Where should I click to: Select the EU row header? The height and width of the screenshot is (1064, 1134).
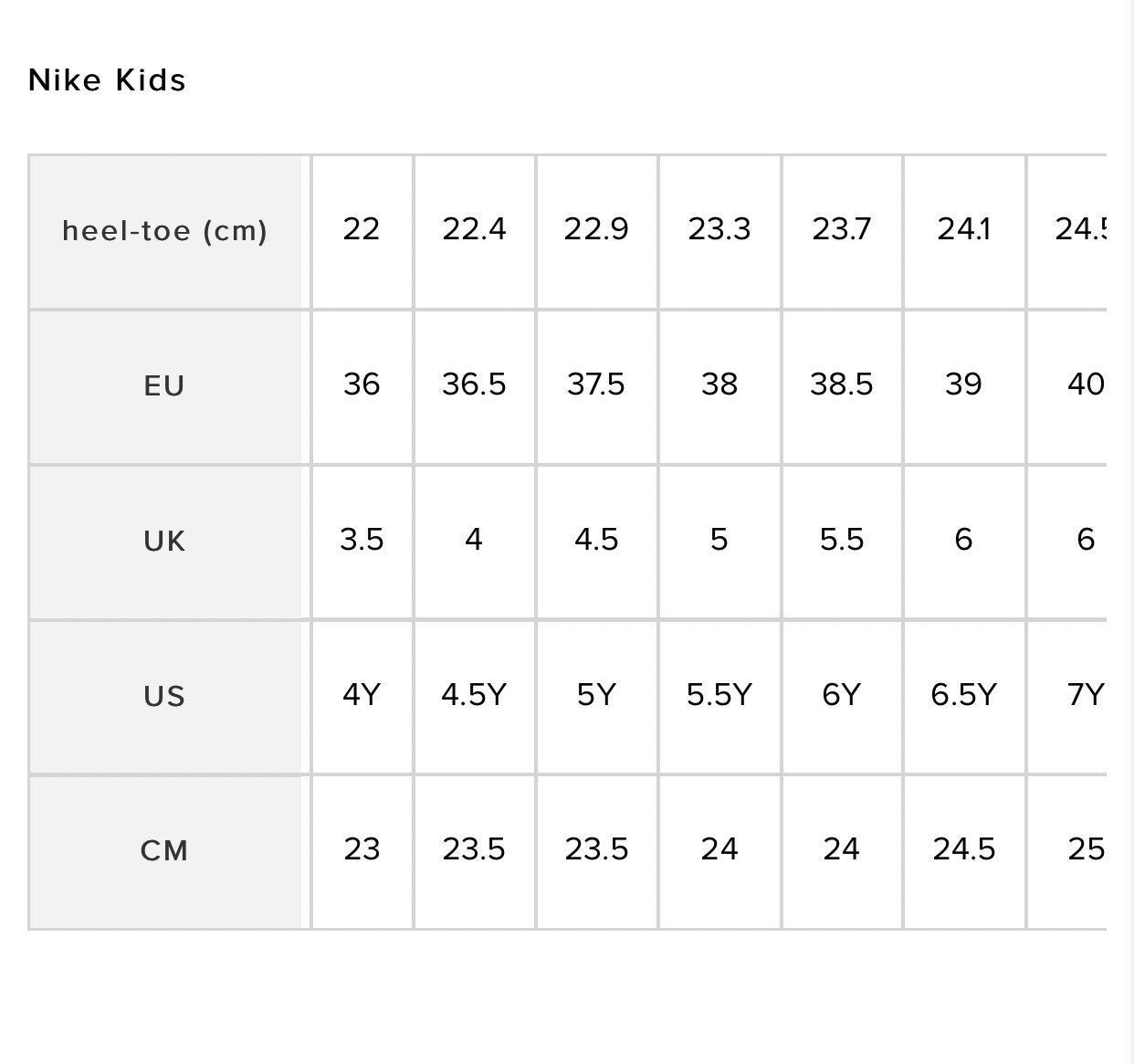pyautogui.click(x=165, y=387)
